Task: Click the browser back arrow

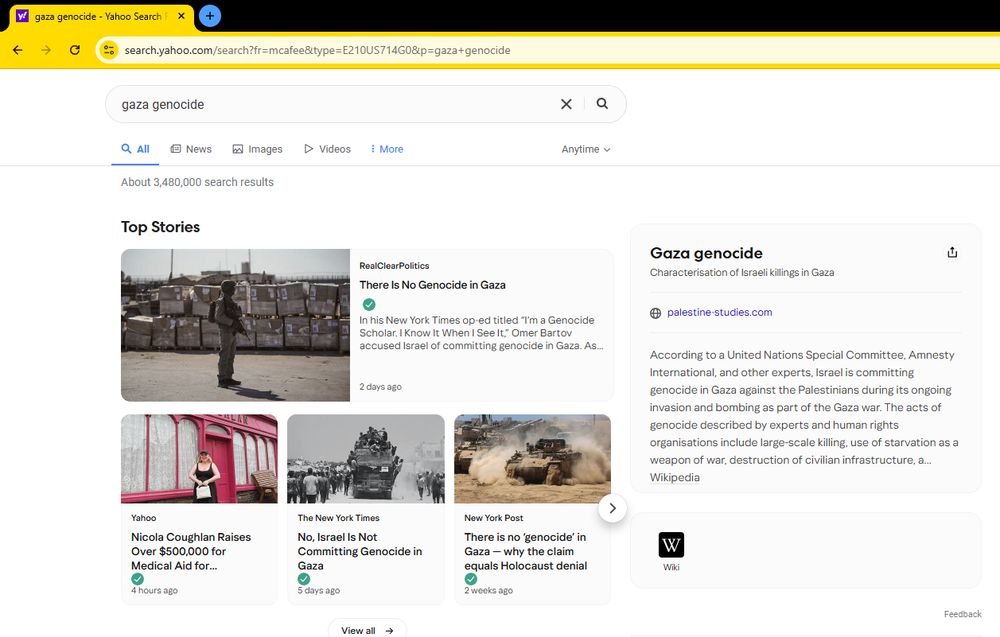Action: pos(17,50)
